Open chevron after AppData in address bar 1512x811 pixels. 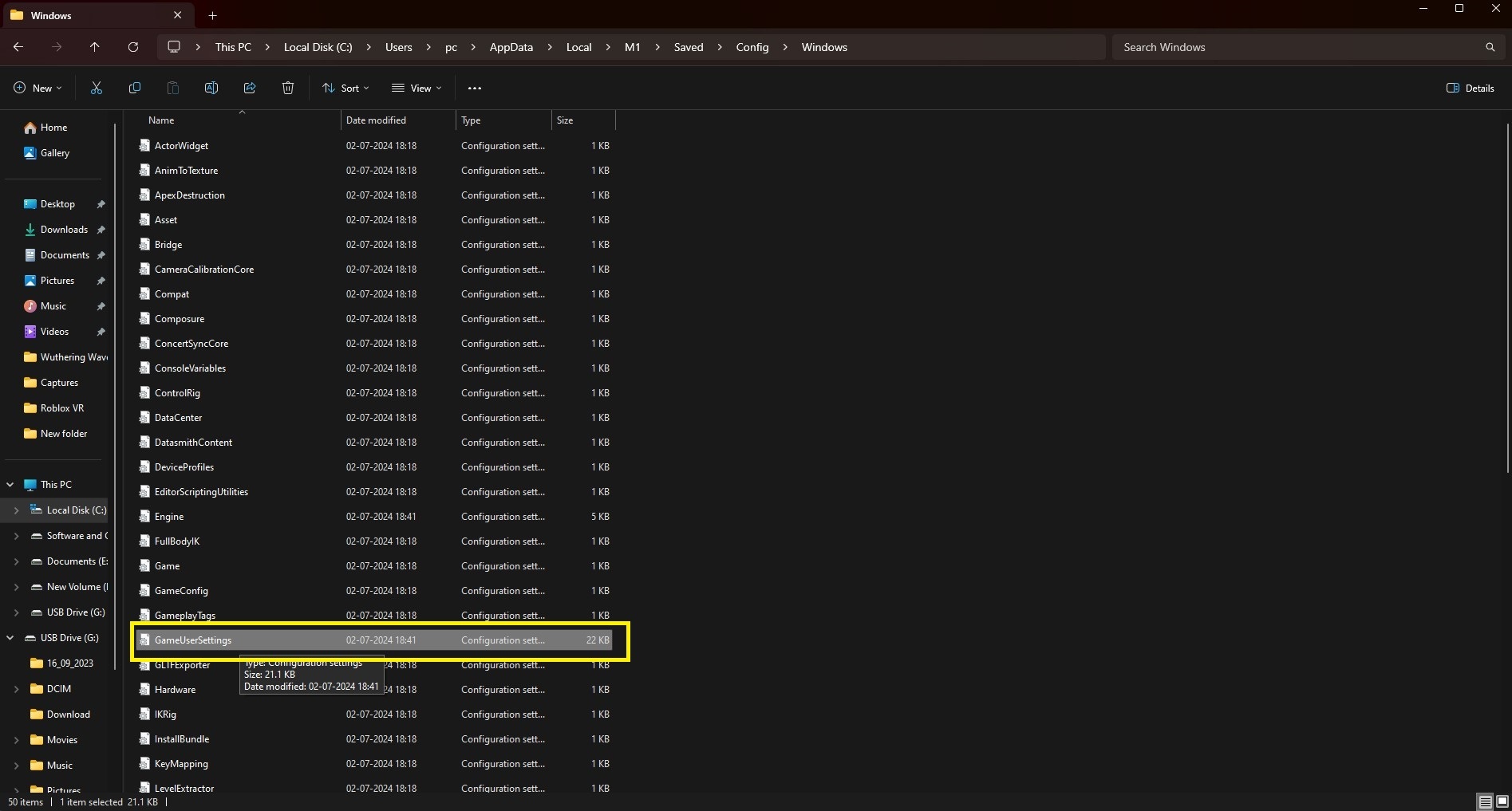(x=550, y=47)
